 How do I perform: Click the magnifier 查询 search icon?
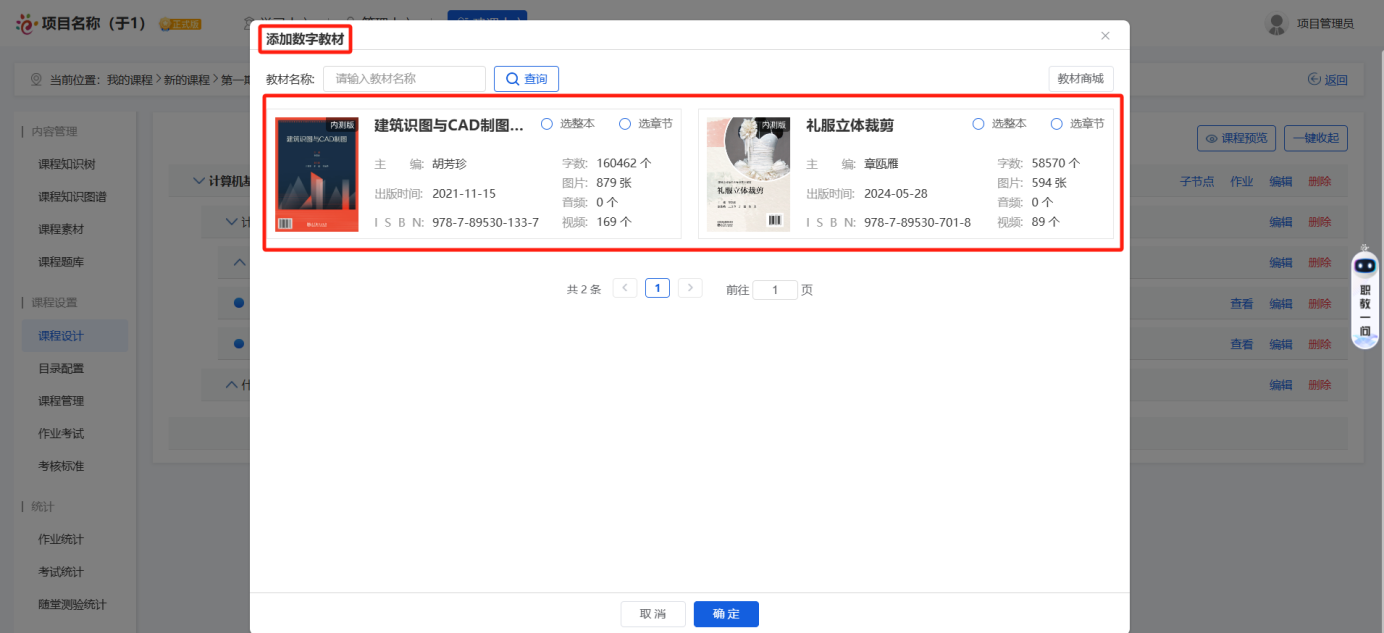click(x=513, y=78)
